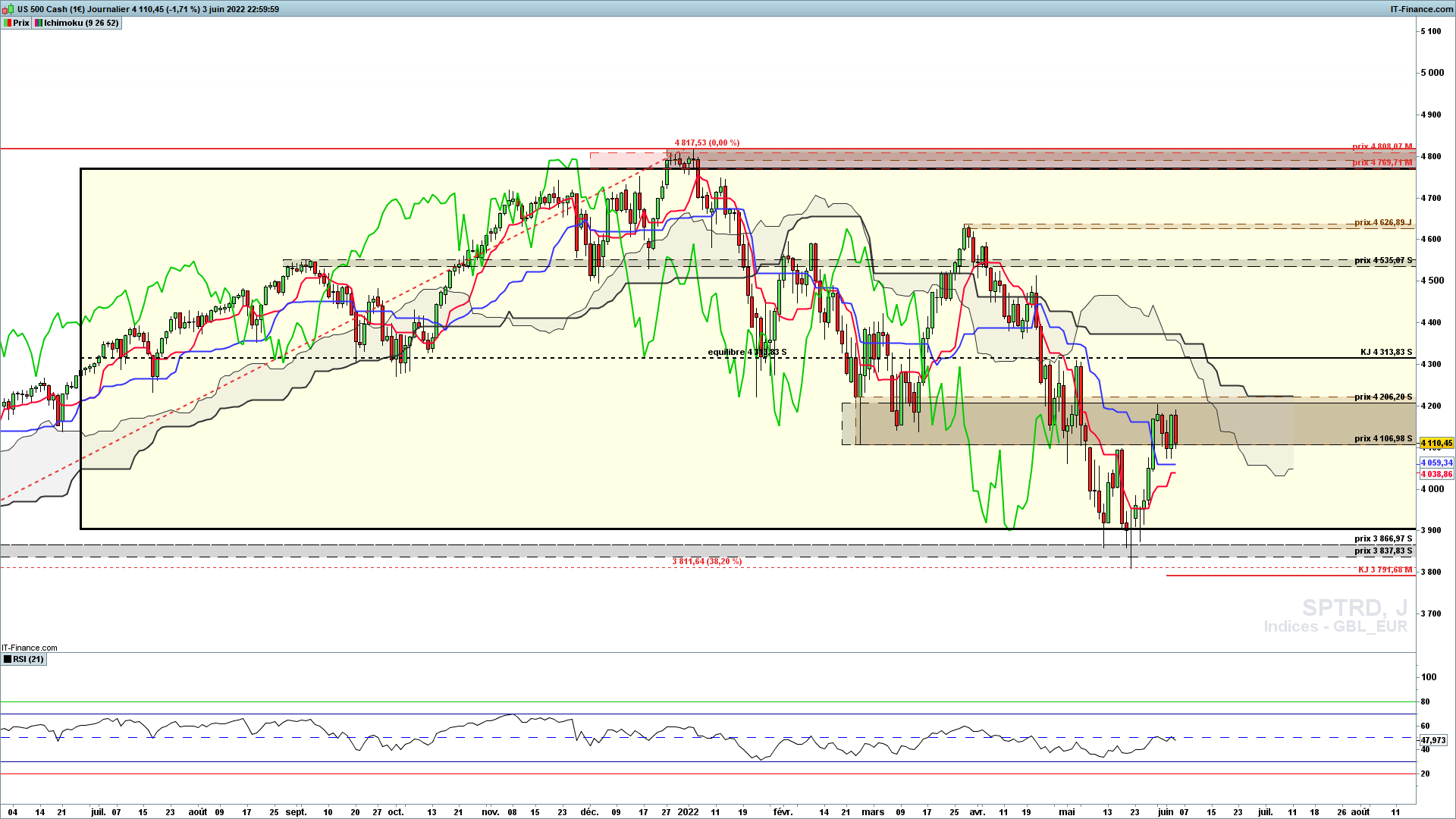The image size is (1456, 819).
Task: Click the '3 811,64 (38,20 %)' Fibonacci label
Action: click(707, 561)
